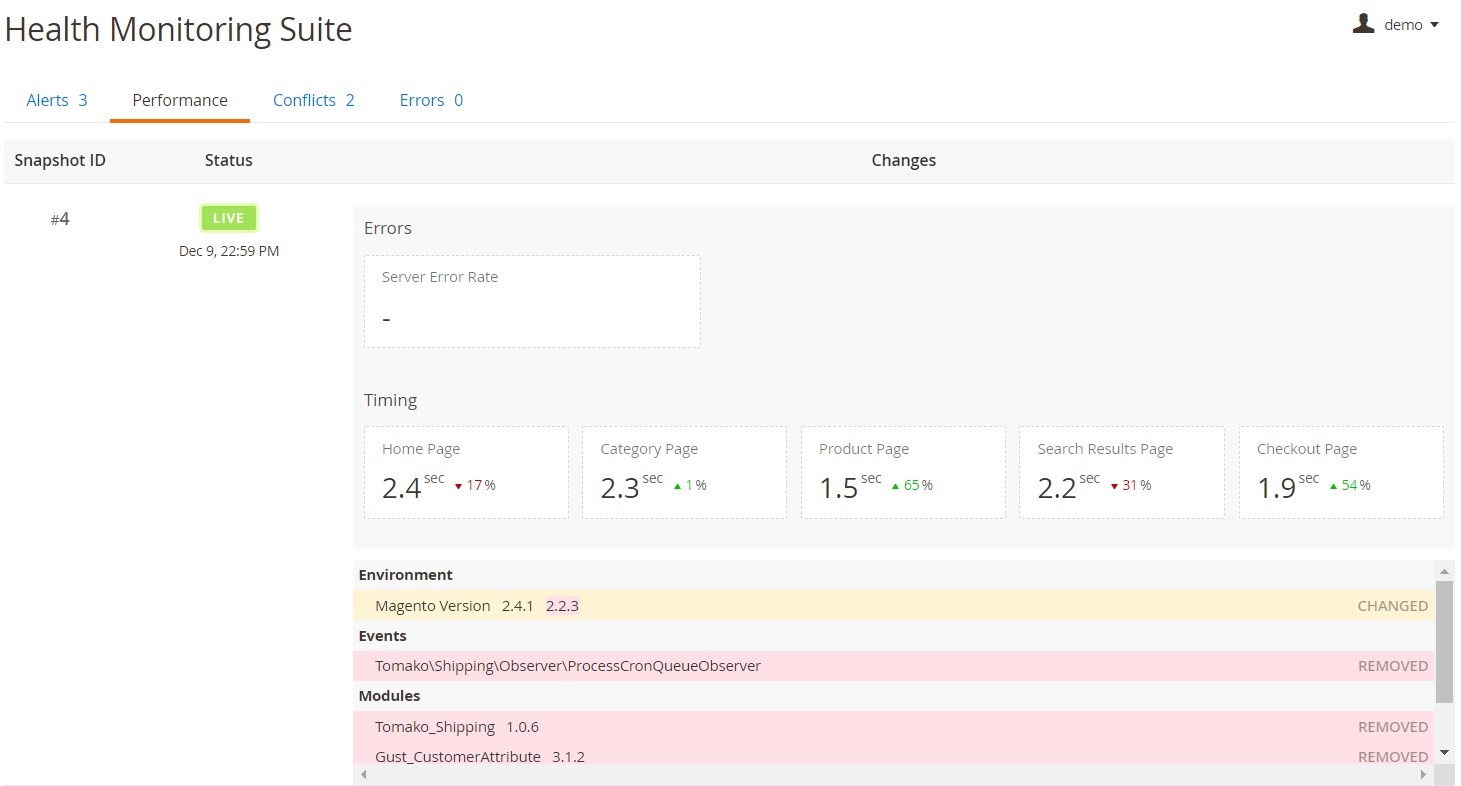Viewport: 1461px width, 786px height.
Task: Click the Checkout Page green up arrow
Action: tap(1333, 487)
